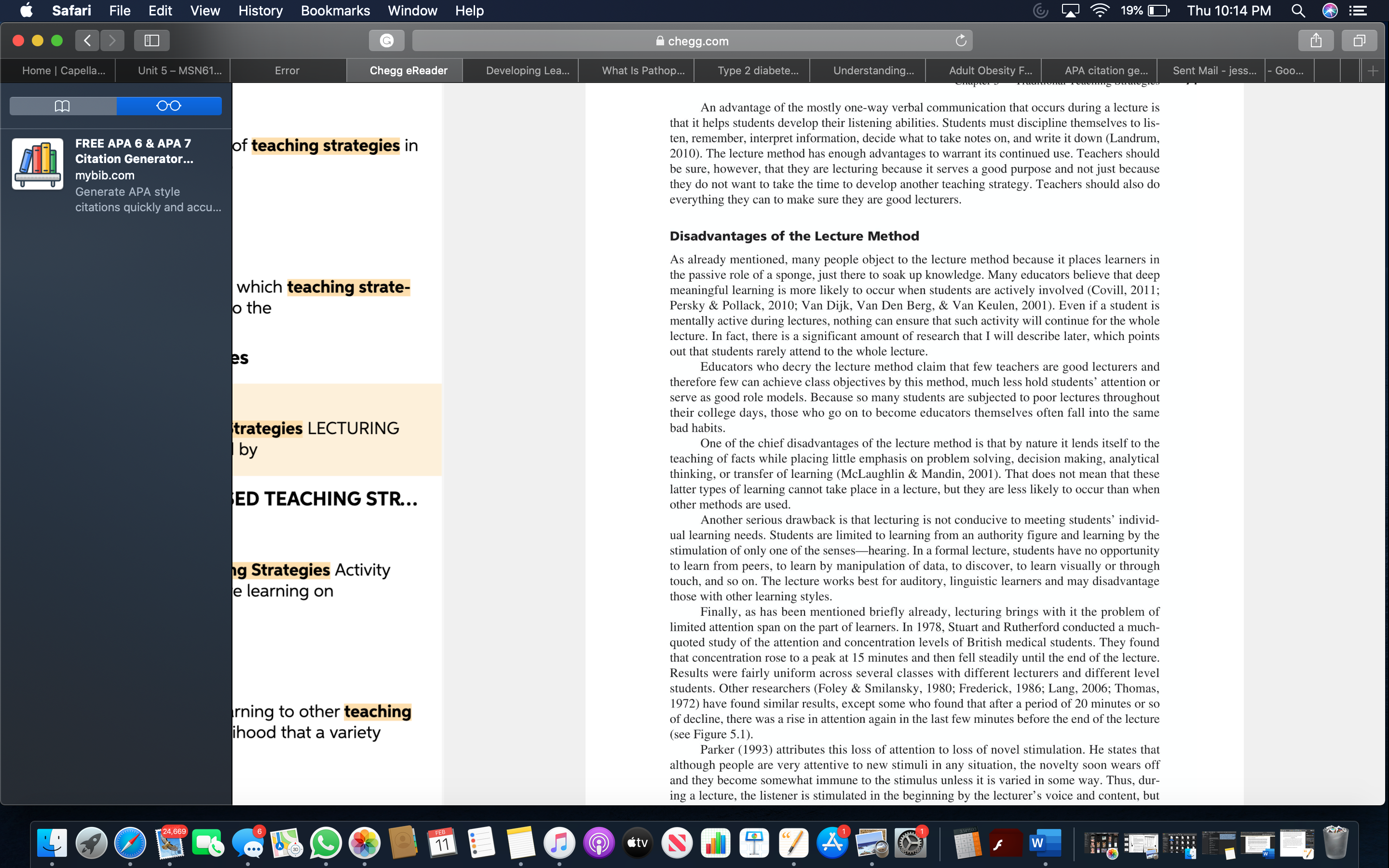The height and width of the screenshot is (868, 1389).
Task: Switch to the Goo... tab
Action: click(x=1289, y=70)
